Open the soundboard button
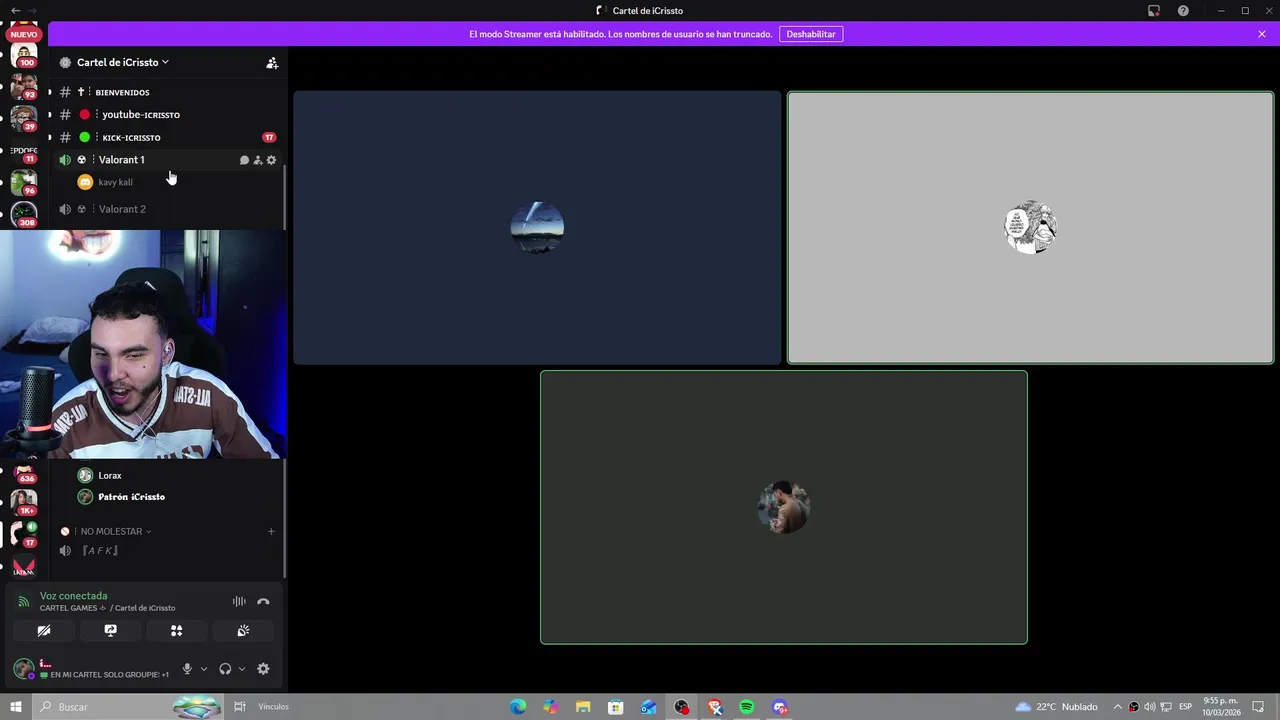 [243, 631]
